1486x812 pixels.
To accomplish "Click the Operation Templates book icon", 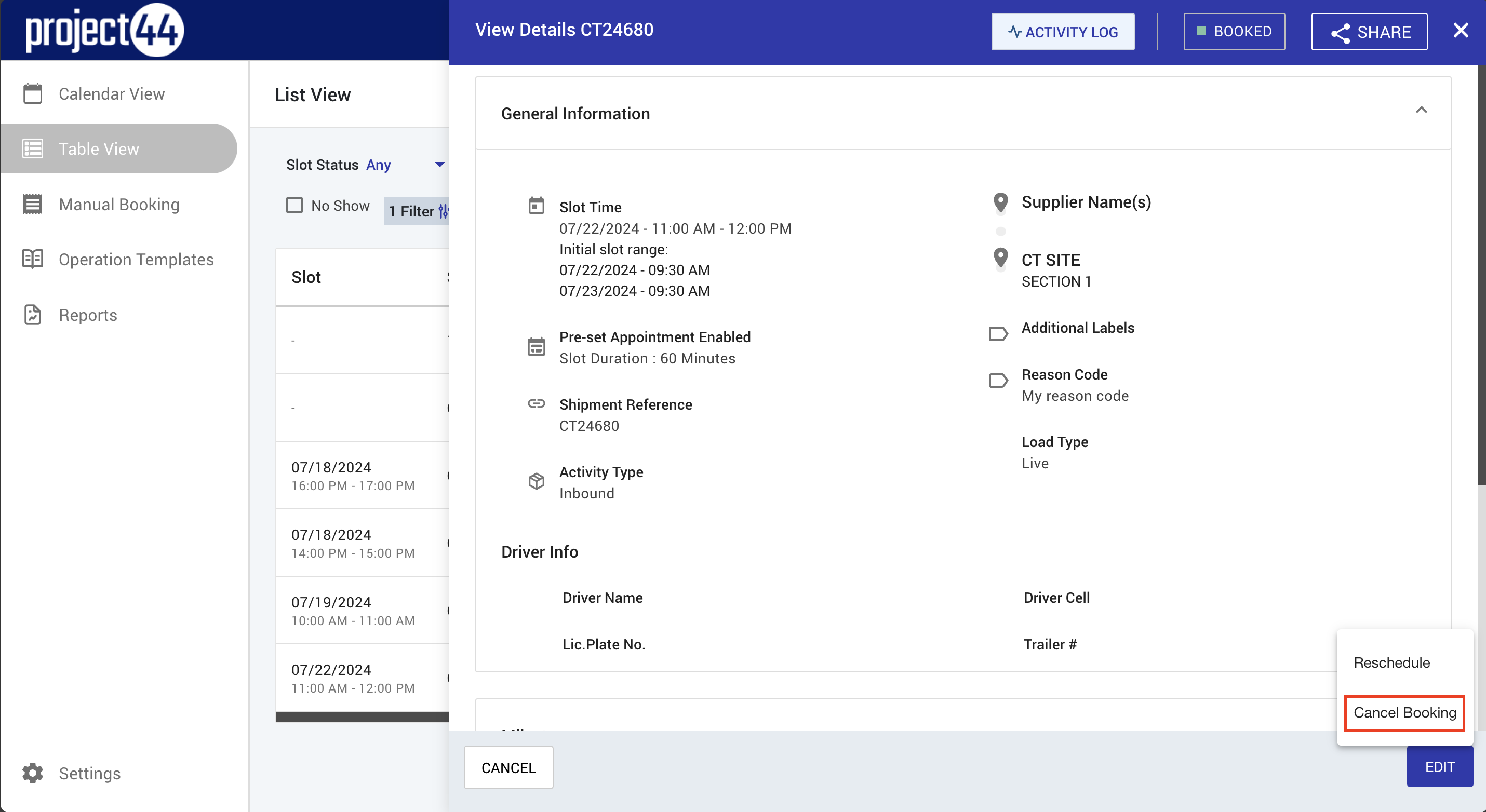I will click(x=33, y=259).
